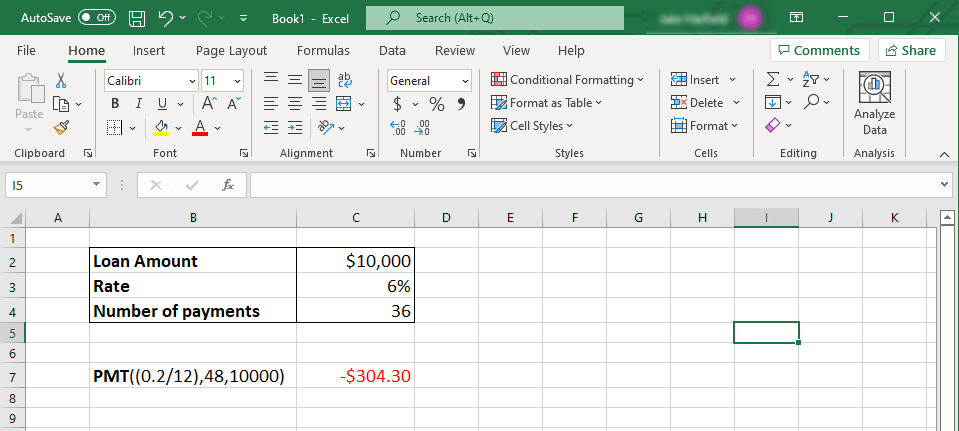The width and height of the screenshot is (959, 431).
Task: Set Middle Align for cell
Action: tap(295, 80)
